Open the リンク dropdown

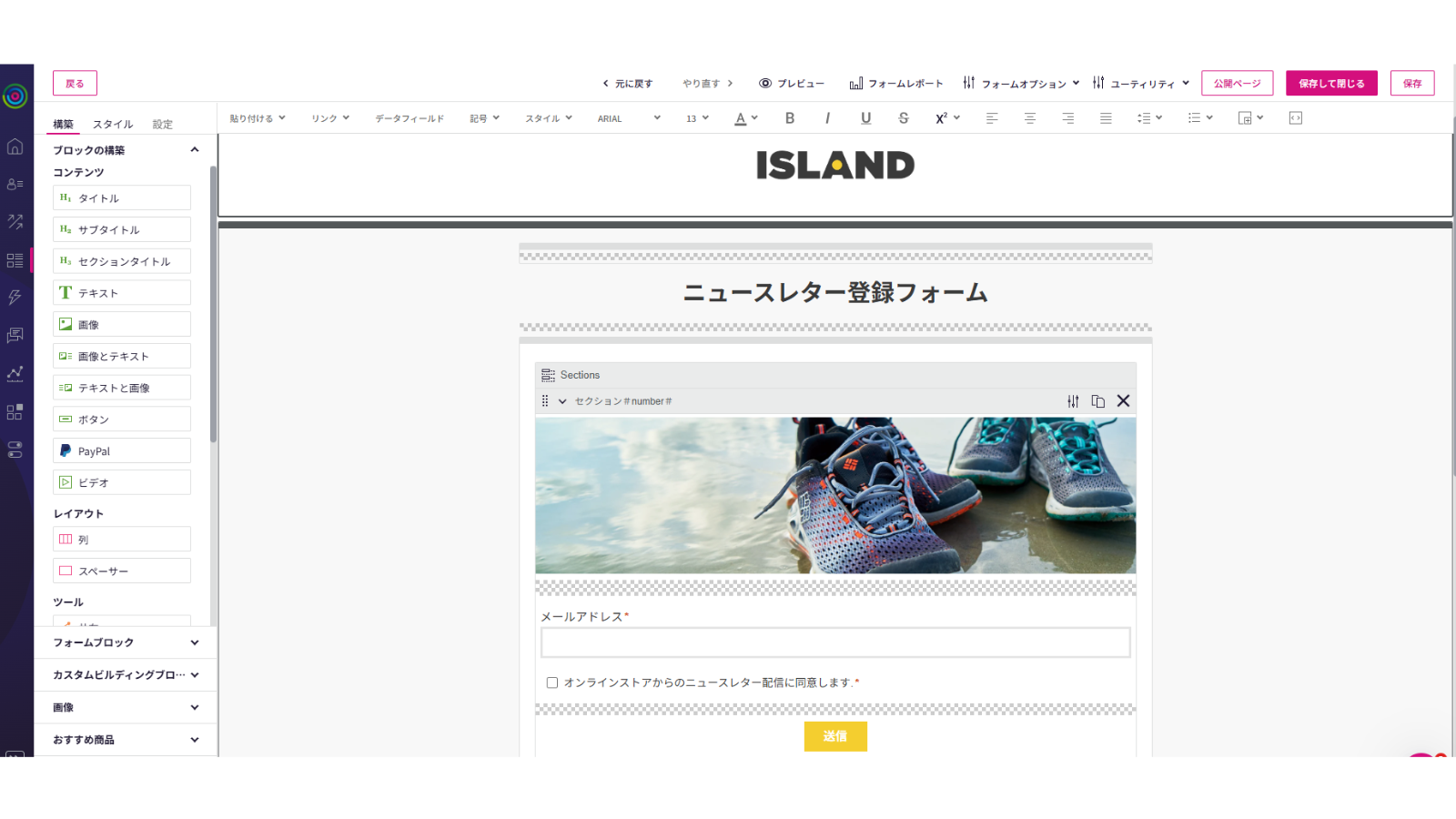click(330, 118)
